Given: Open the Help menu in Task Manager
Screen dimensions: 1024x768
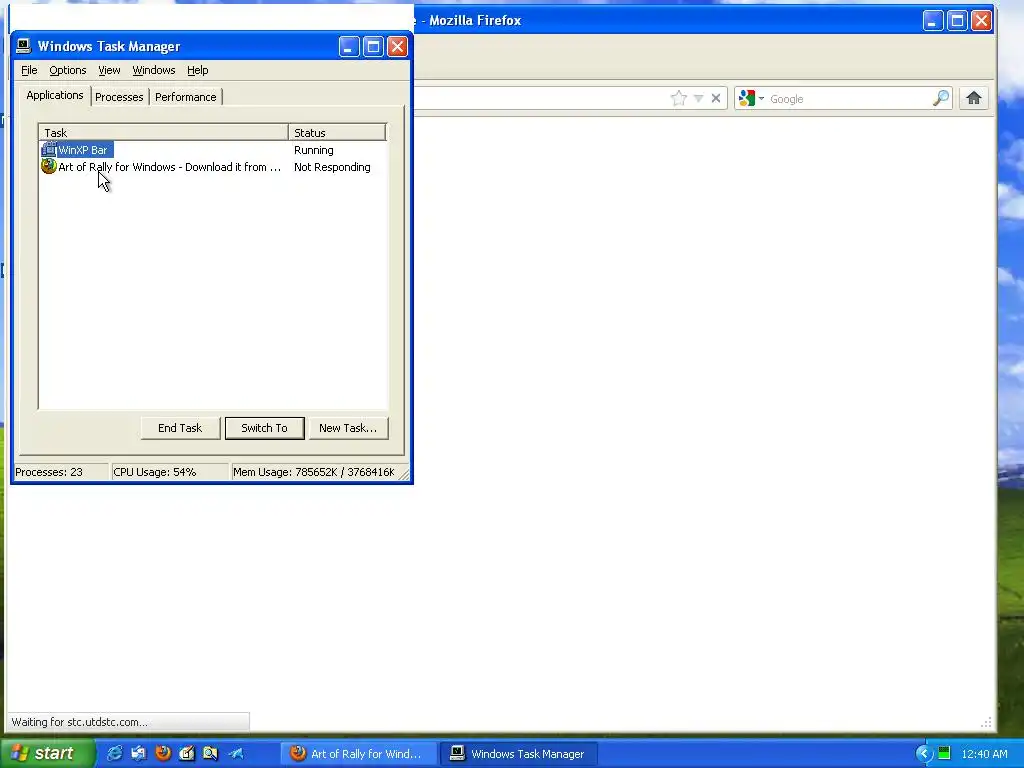Looking at the screenshot, I should (197, 70).
